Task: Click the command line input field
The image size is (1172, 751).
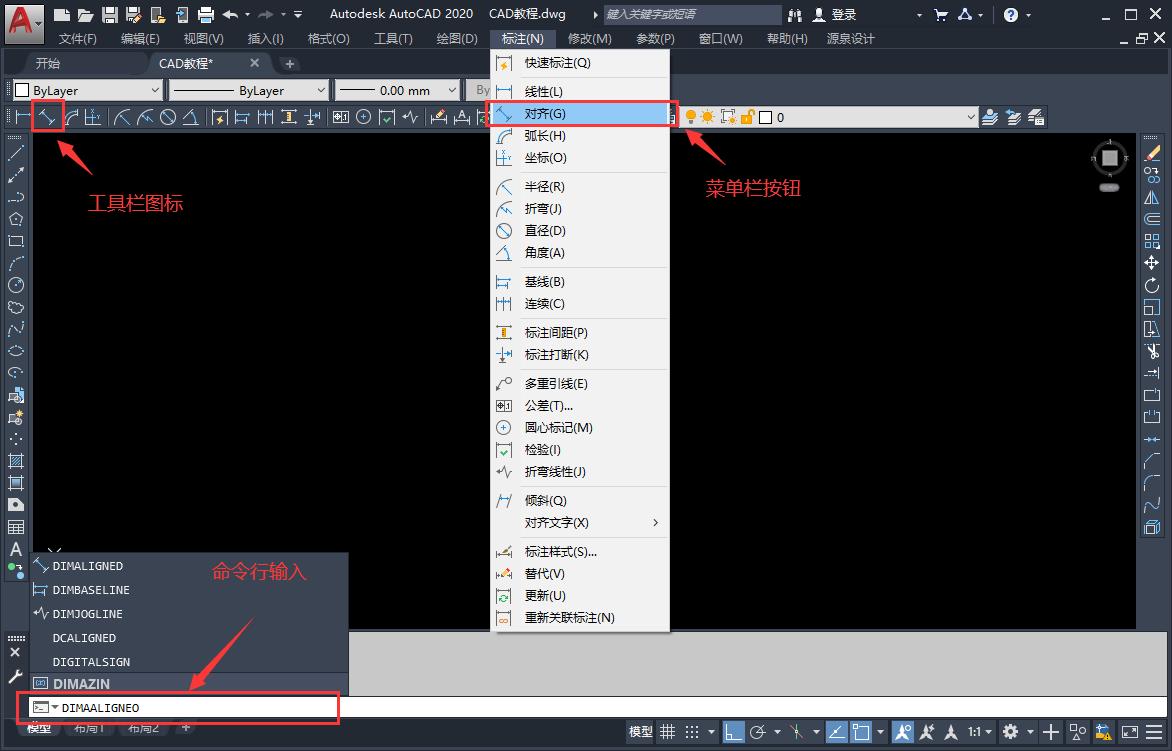Action: [598, 707]
